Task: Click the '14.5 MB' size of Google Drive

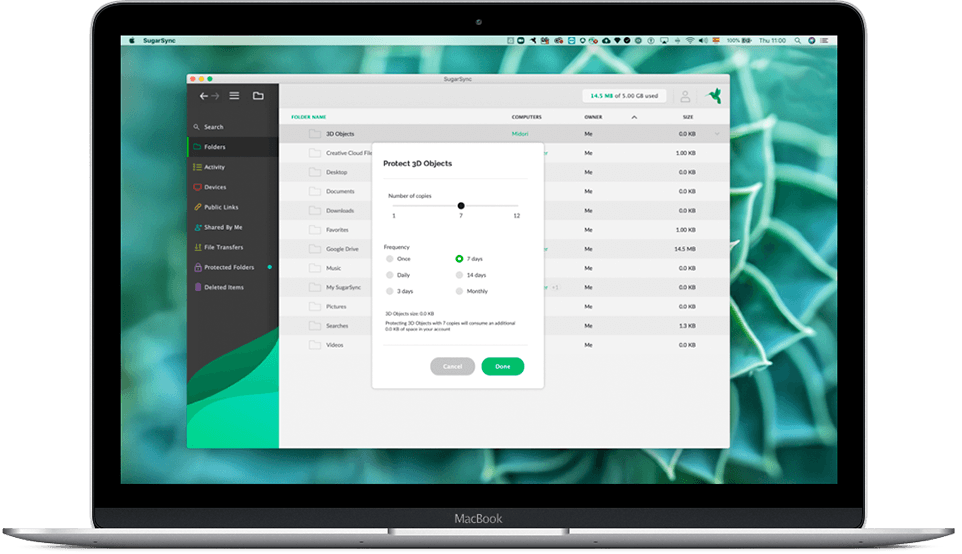Action: 685,249
